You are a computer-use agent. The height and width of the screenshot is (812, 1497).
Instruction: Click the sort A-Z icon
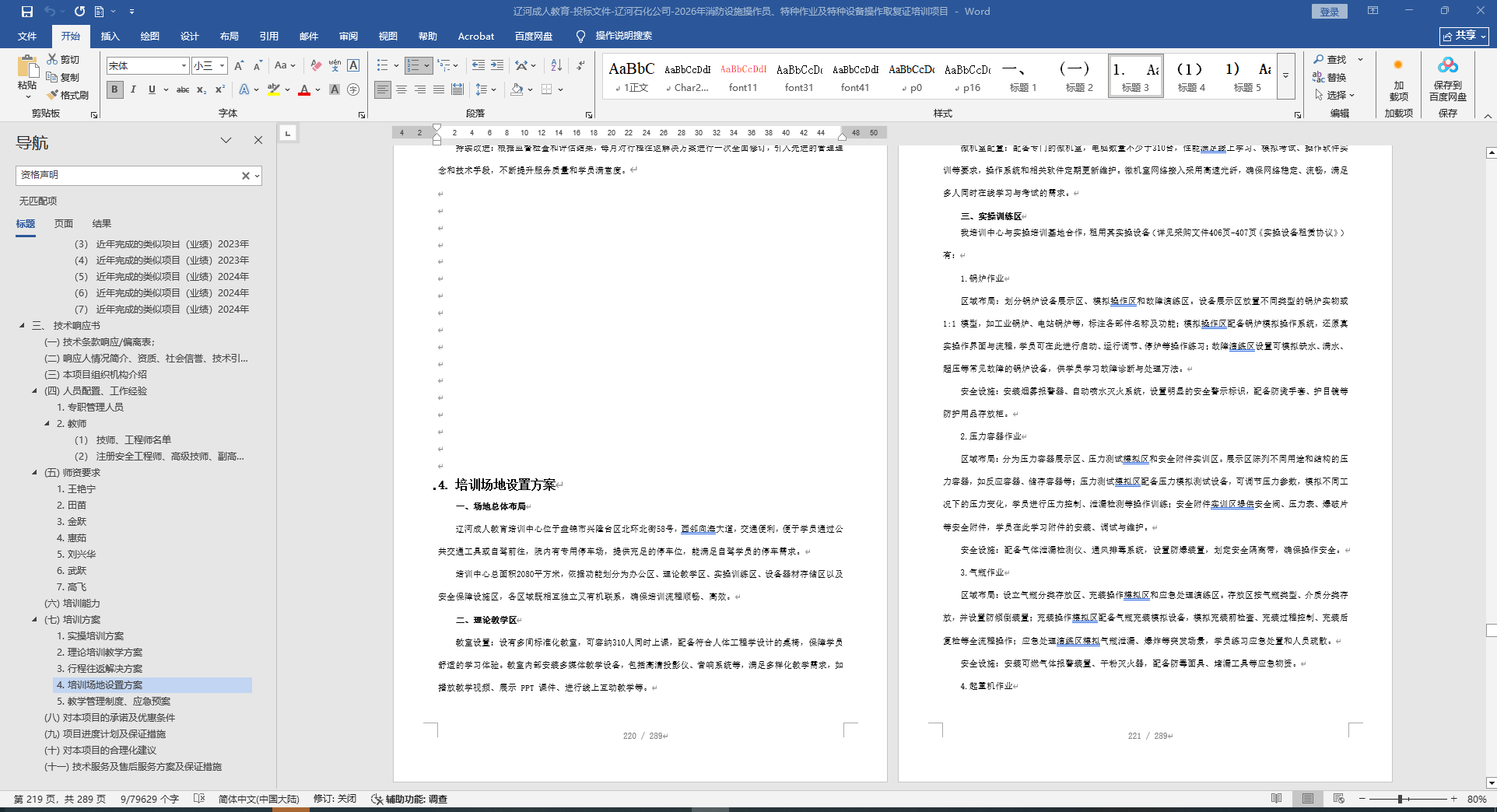(x=556, y=66)
